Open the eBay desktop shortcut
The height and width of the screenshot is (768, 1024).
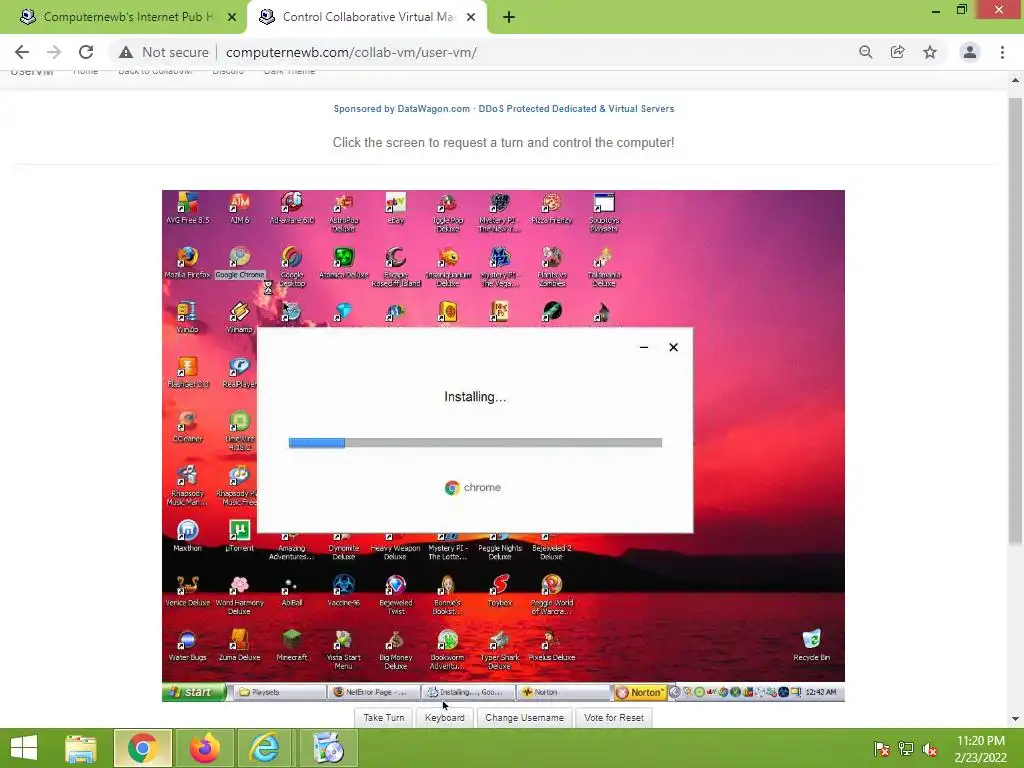[396, 209]
